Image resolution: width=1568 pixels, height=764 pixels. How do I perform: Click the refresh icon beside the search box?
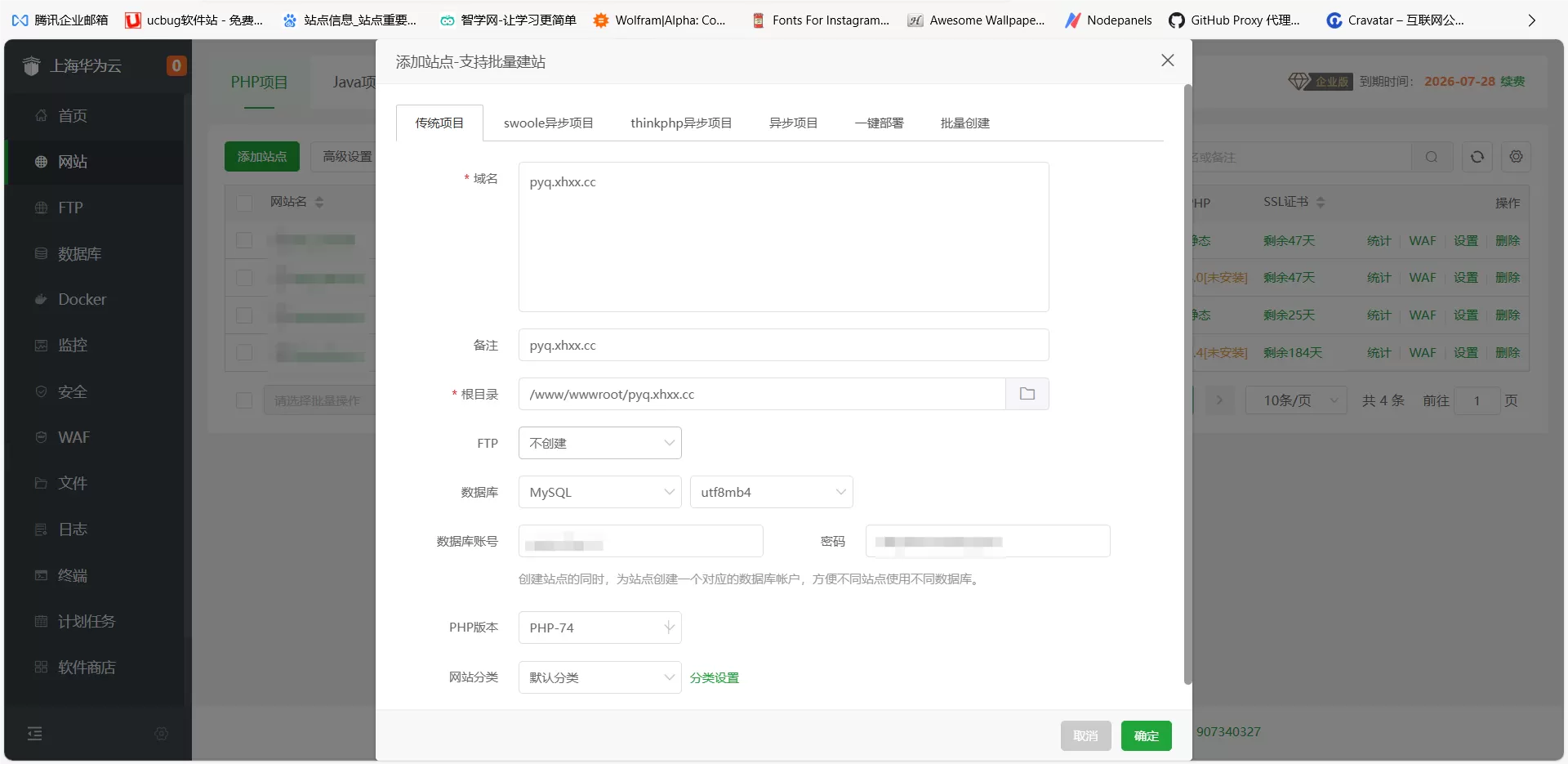(1477, 157)
